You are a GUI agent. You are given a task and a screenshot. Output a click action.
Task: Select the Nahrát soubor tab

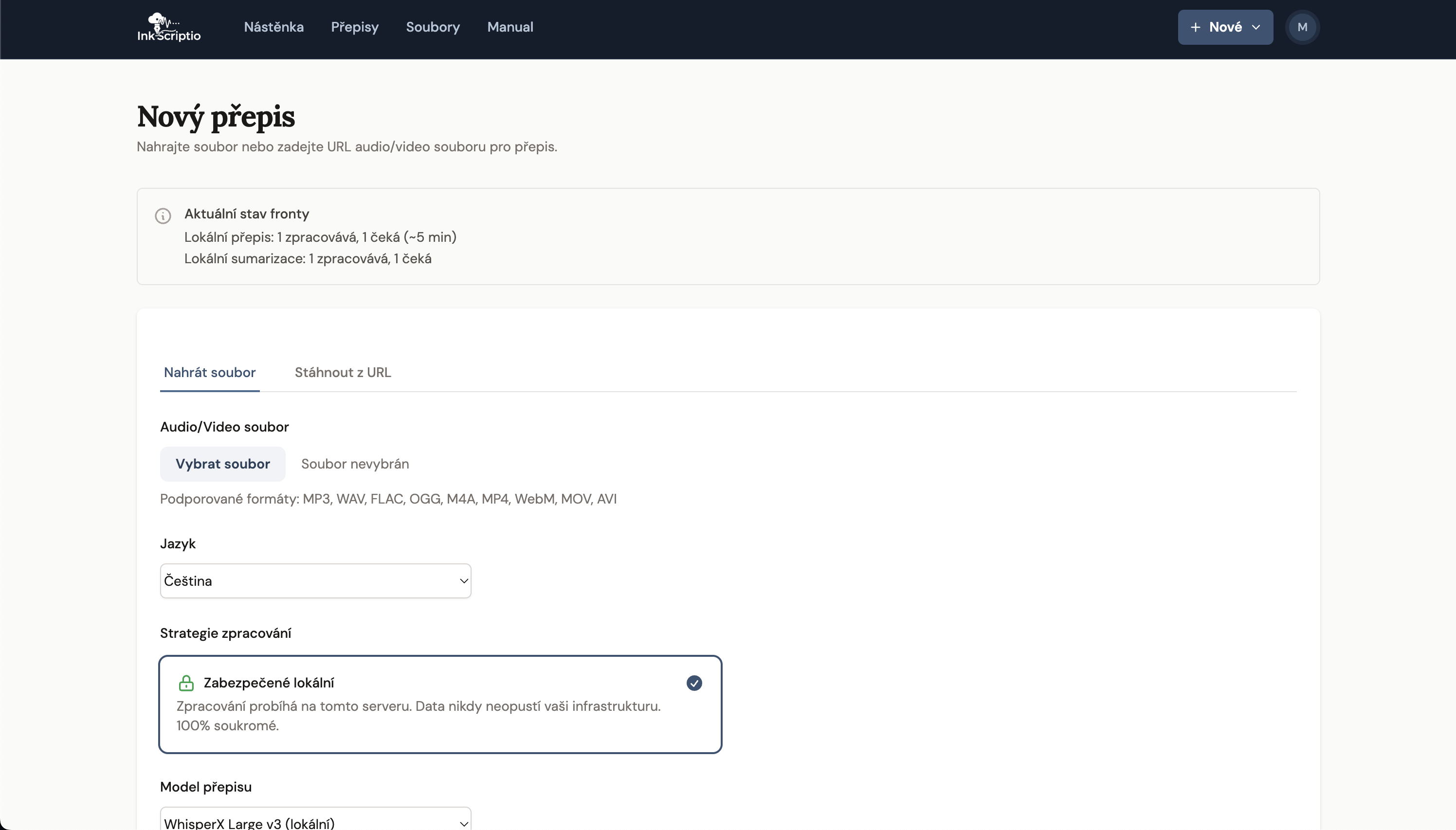pos(209,372)
